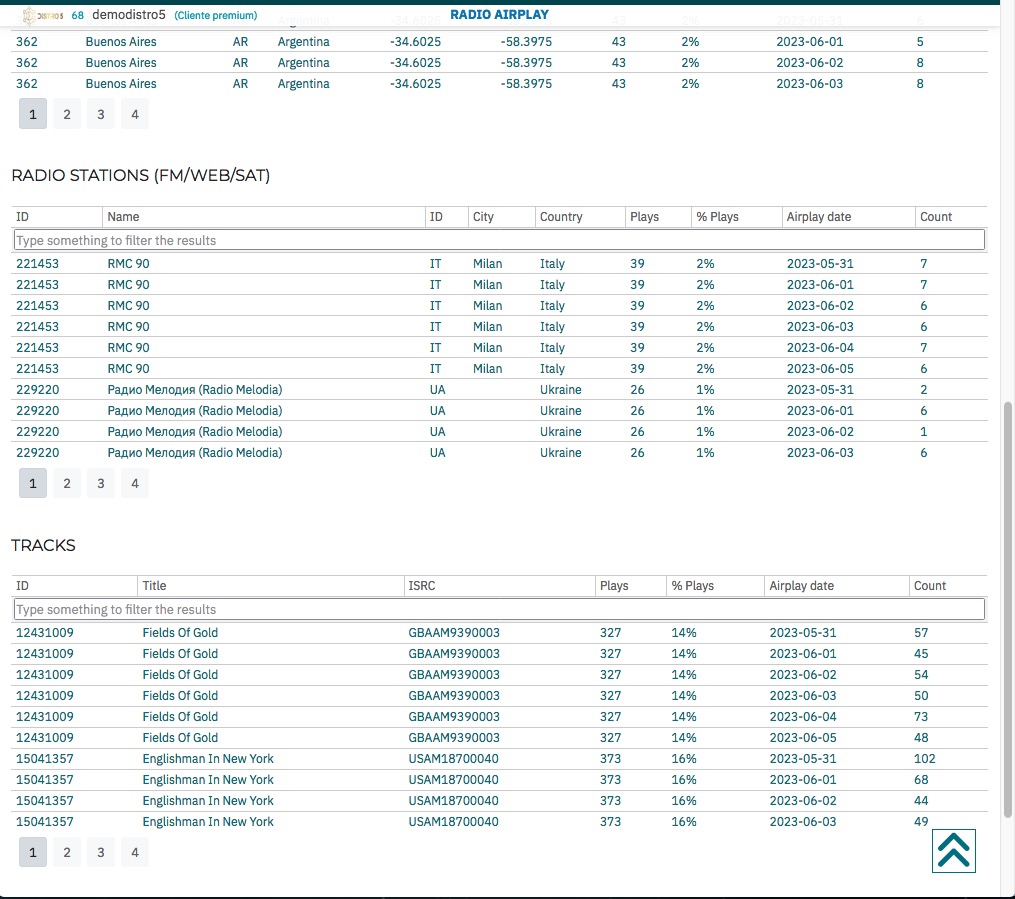This screenshot has height=899, width=1015.
Task: Click the scroll-to-top double chevron icon
Action: point(954,850)
